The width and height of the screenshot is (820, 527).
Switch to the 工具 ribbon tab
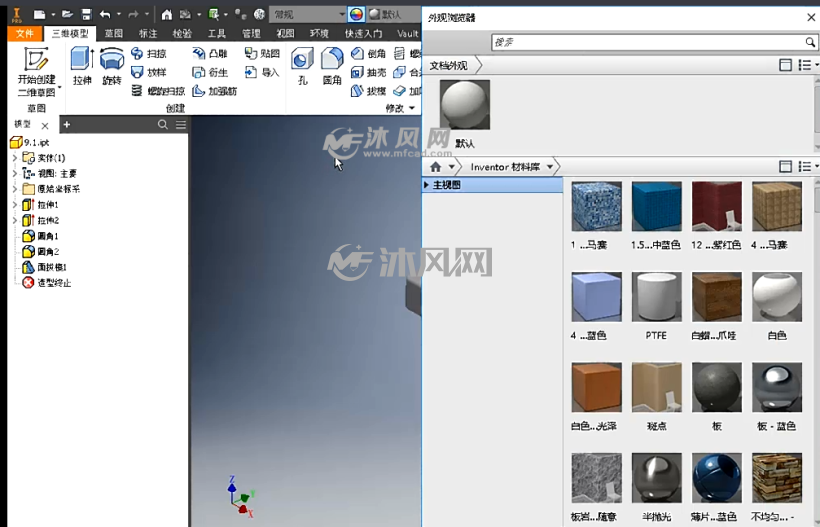pyautogui.click(x=217, y=33)
